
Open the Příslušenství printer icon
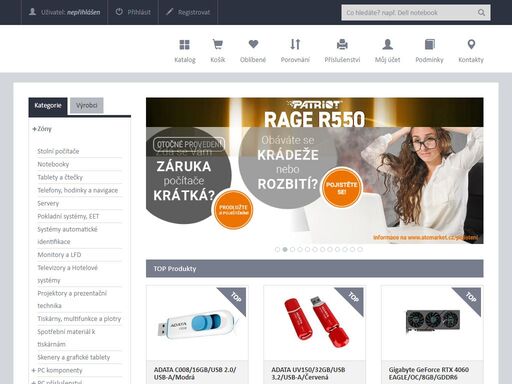point(342,44)
